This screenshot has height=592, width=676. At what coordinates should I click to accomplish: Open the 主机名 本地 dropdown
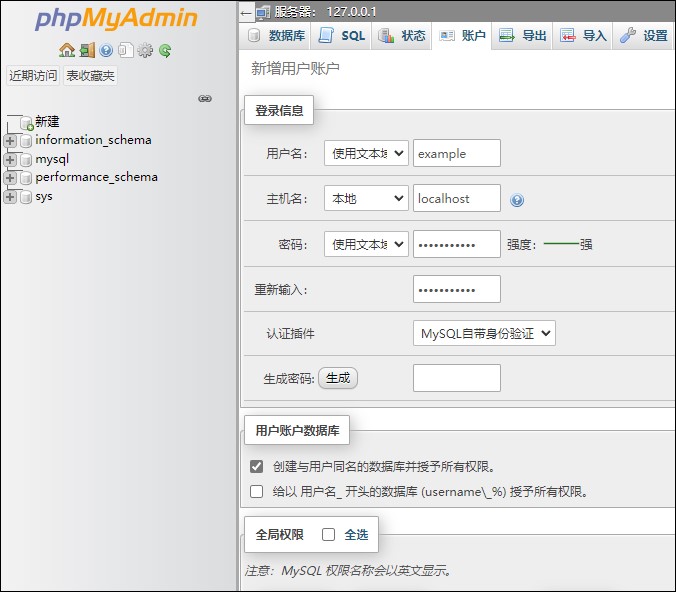tap(365, 199)
